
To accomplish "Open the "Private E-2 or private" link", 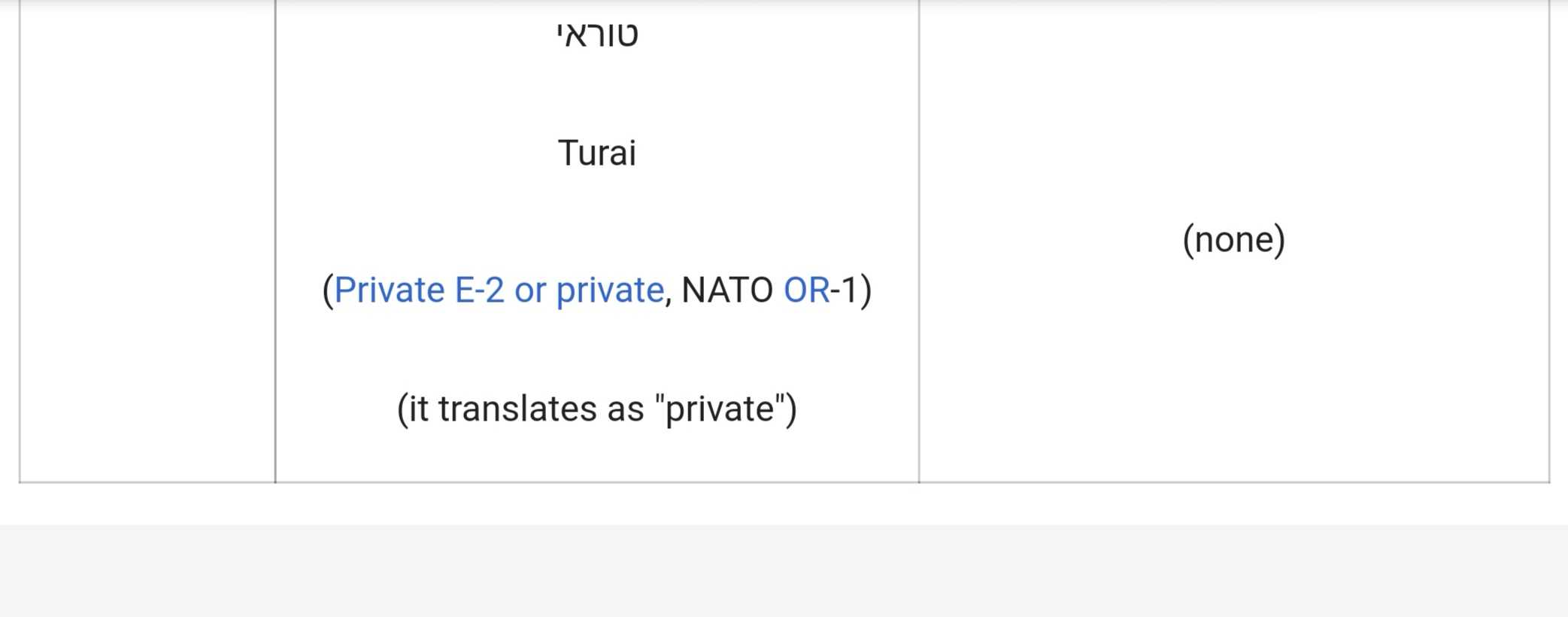I will (499, 290).
